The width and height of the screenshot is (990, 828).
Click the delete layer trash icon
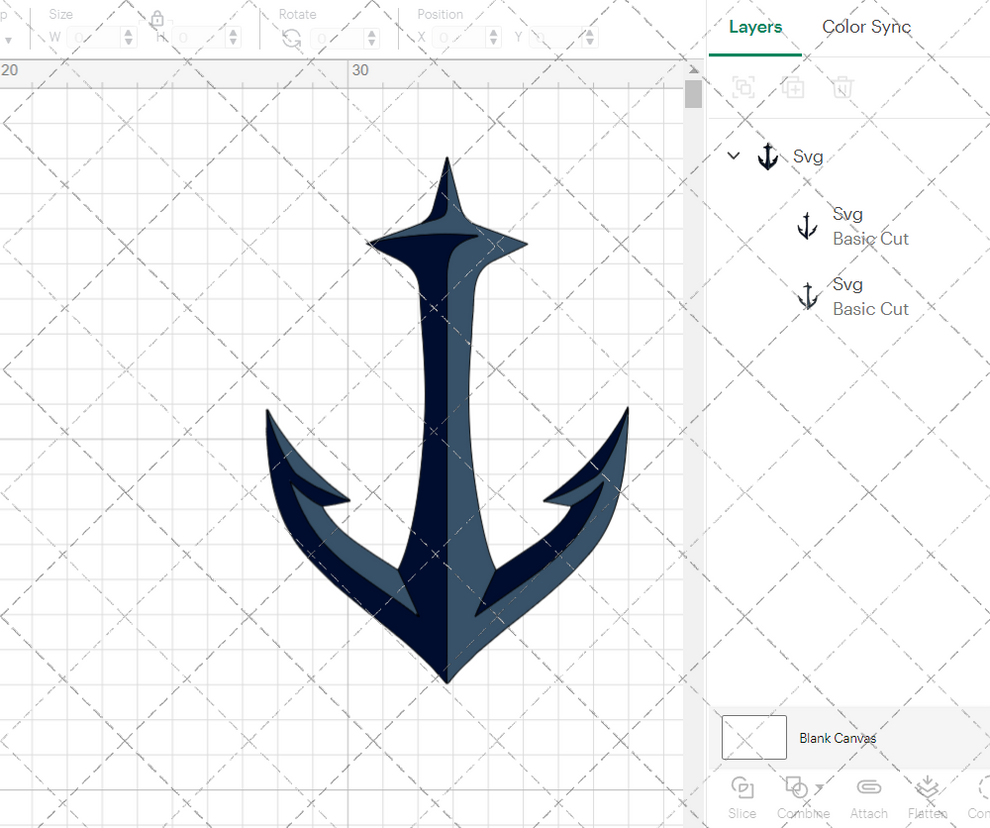click(x=841, y=87)
